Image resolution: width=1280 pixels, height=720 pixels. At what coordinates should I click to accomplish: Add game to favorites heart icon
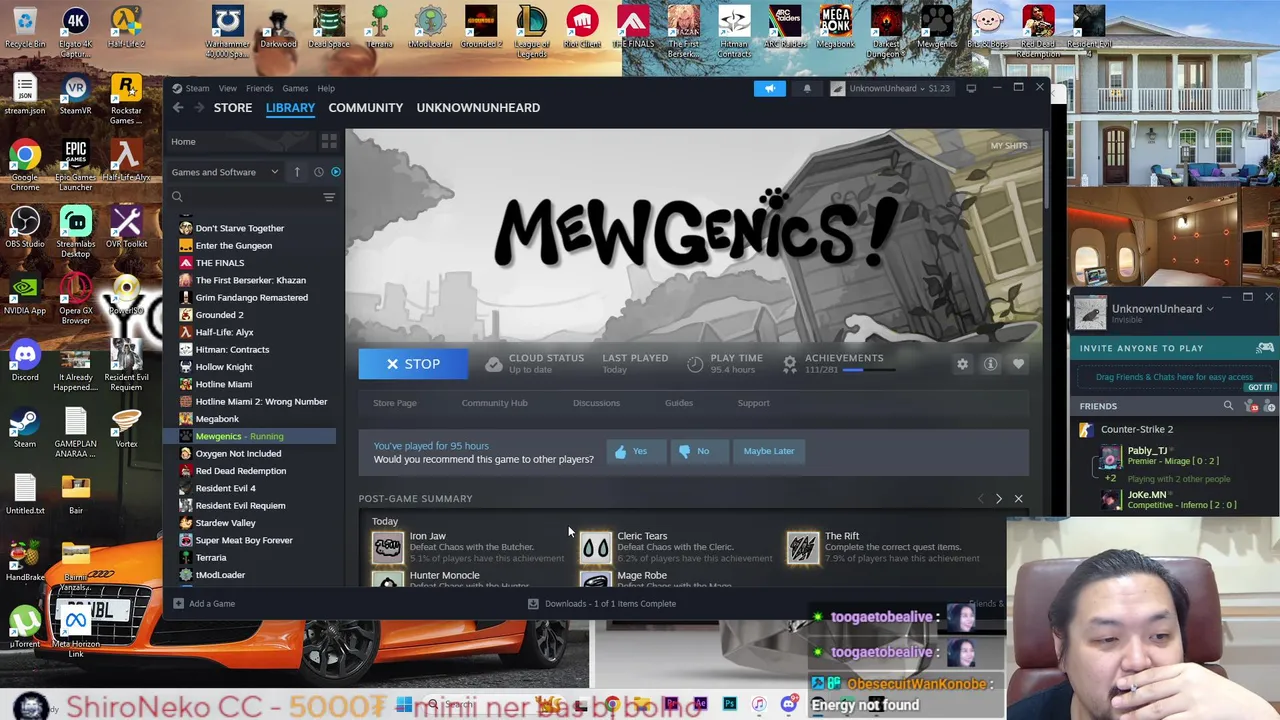1018,364
